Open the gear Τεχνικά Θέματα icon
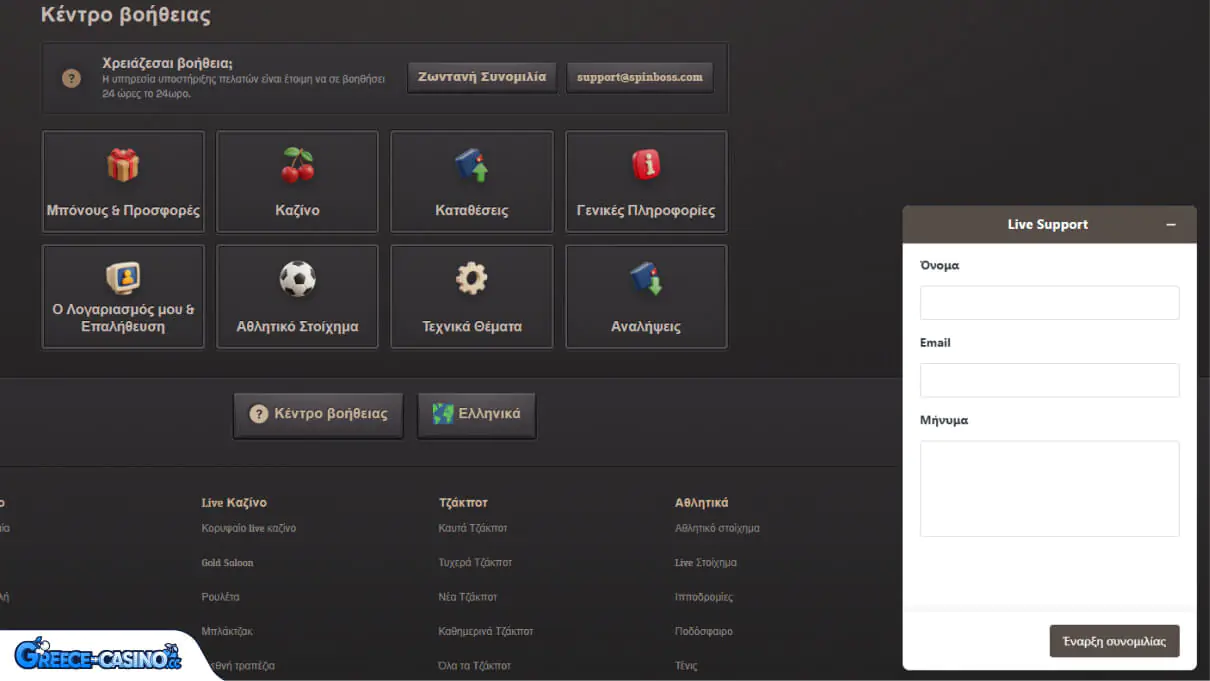This screenshot has width=1210, height=681. (471, 279)
